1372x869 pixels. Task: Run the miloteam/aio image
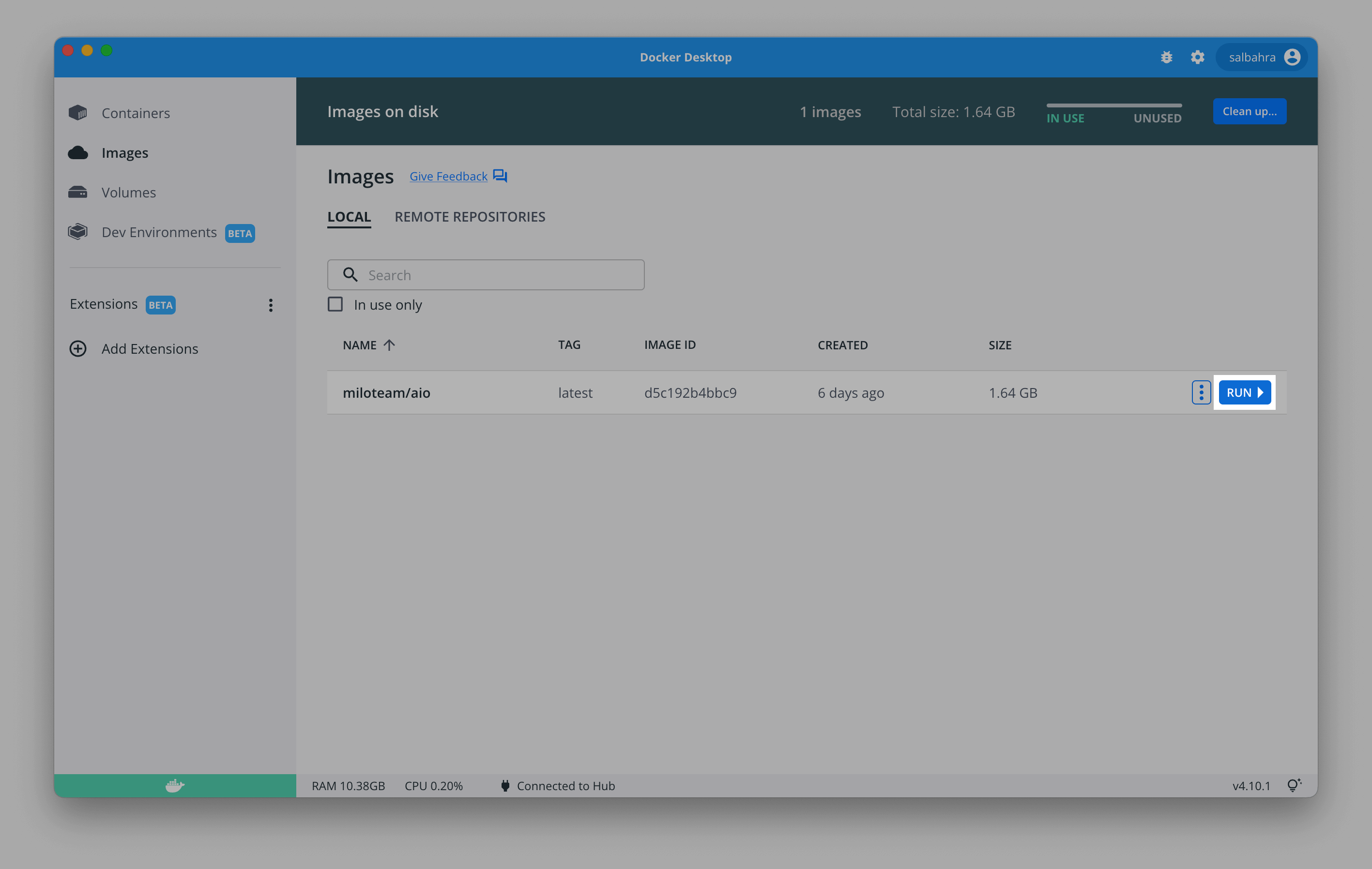[1244, 392]
